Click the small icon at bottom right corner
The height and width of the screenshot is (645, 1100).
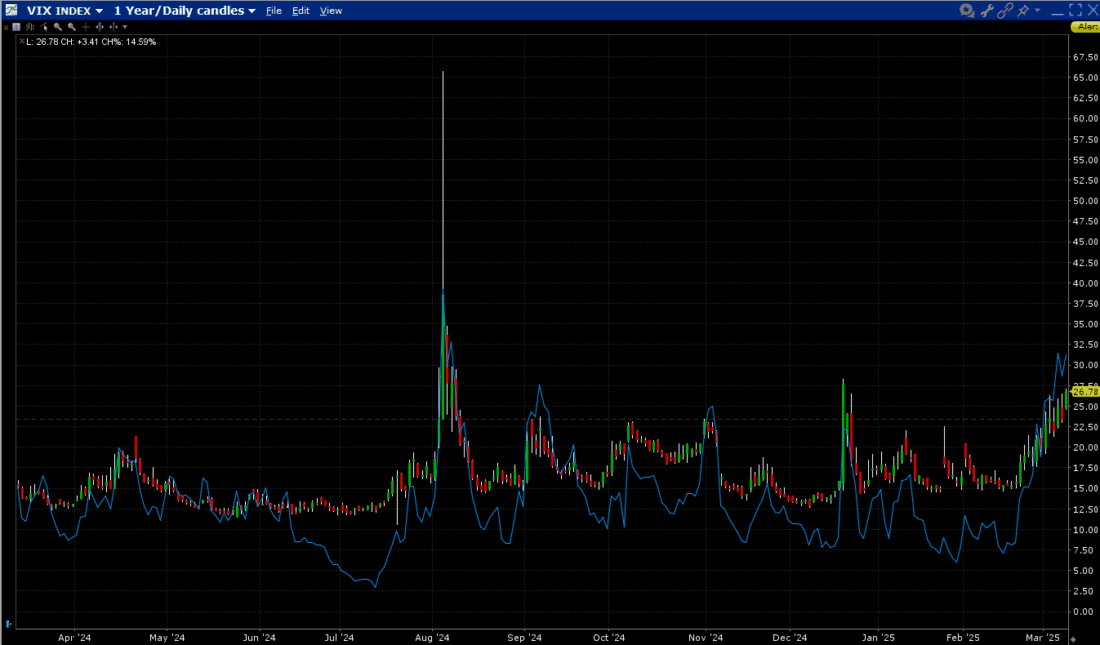pos(1073,639)
